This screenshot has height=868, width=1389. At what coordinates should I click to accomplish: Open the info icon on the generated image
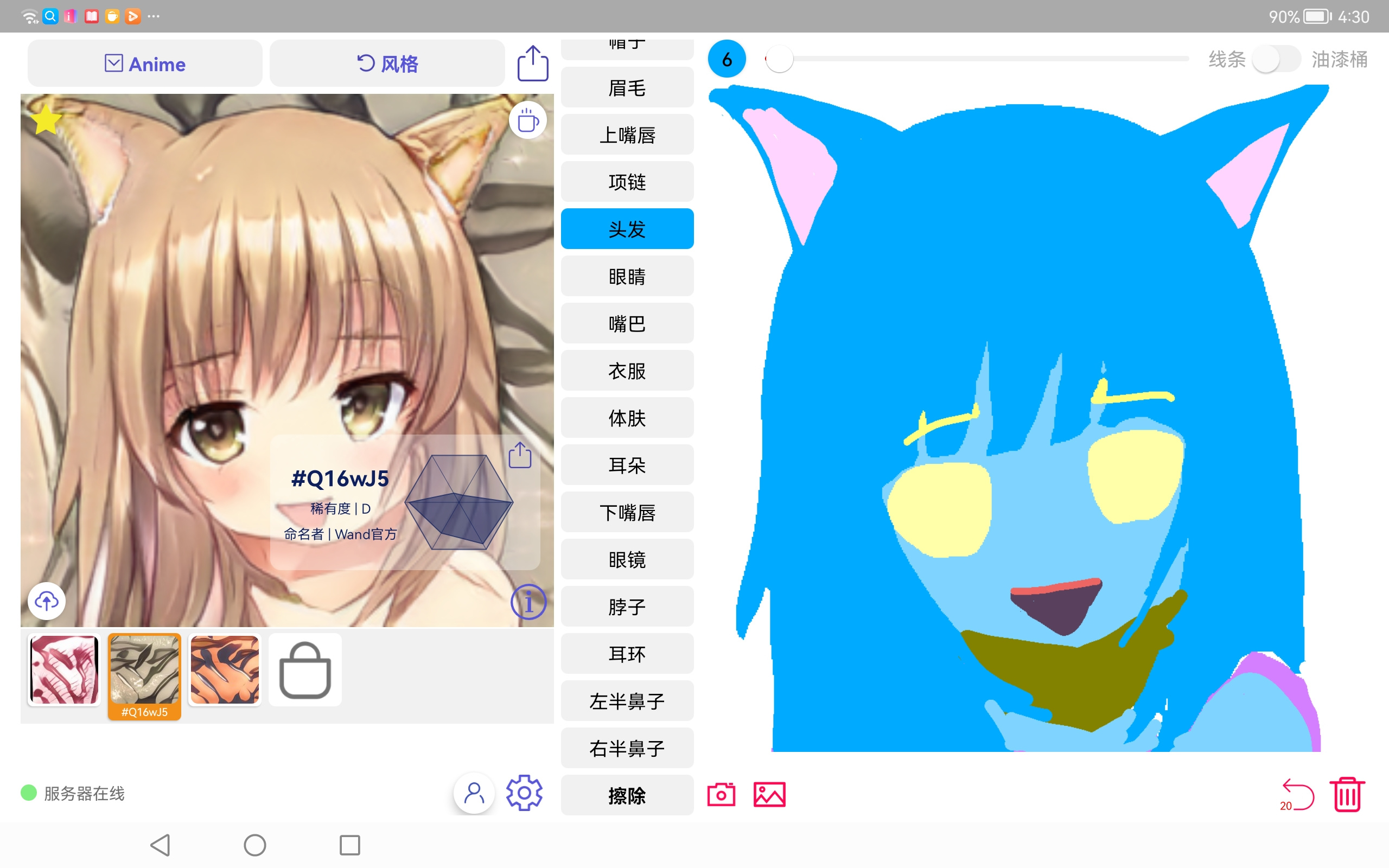click(528, 602)
